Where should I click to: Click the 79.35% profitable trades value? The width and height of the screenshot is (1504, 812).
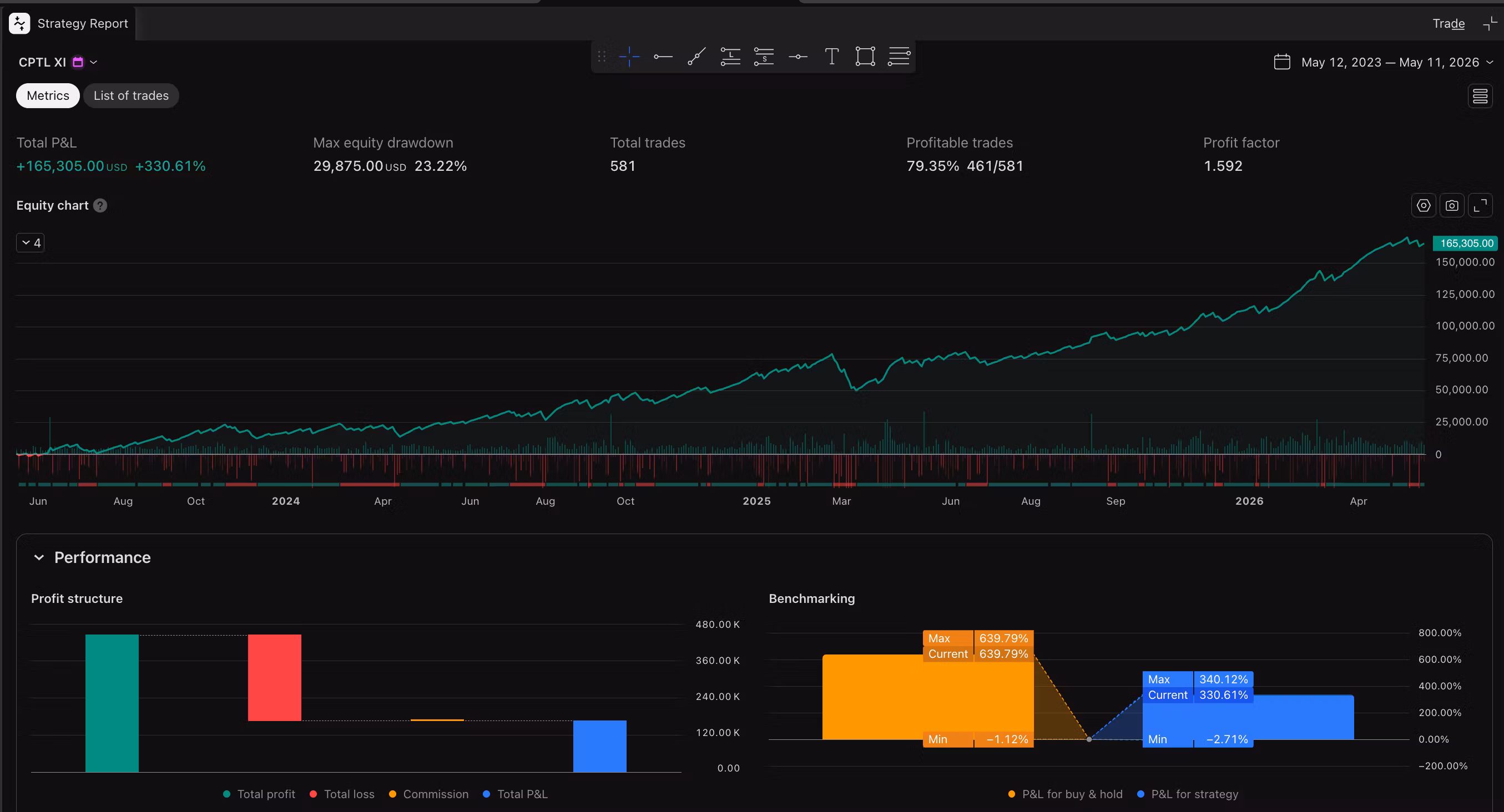[x=932, y=166]
